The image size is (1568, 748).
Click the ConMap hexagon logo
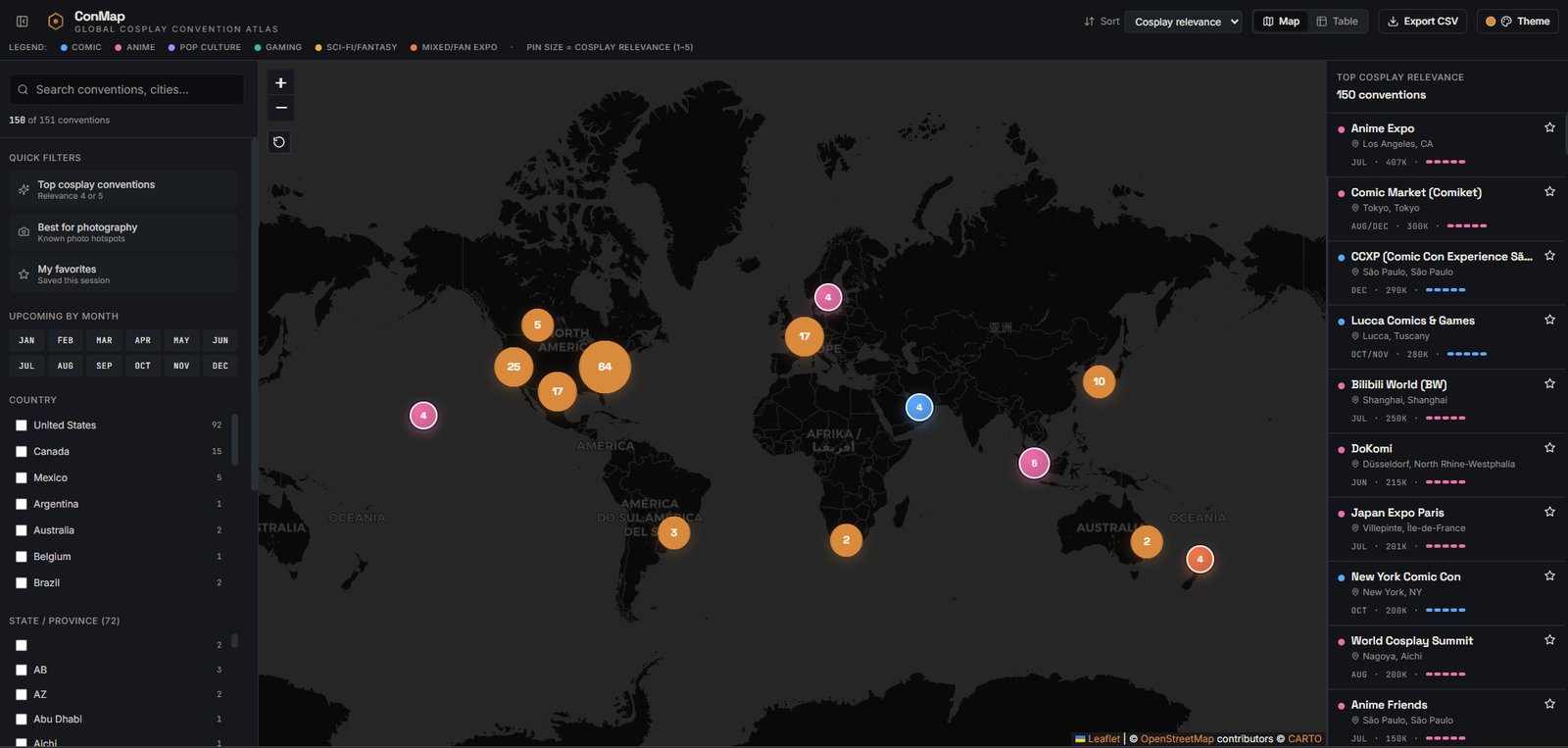click(x=56, y=21)
